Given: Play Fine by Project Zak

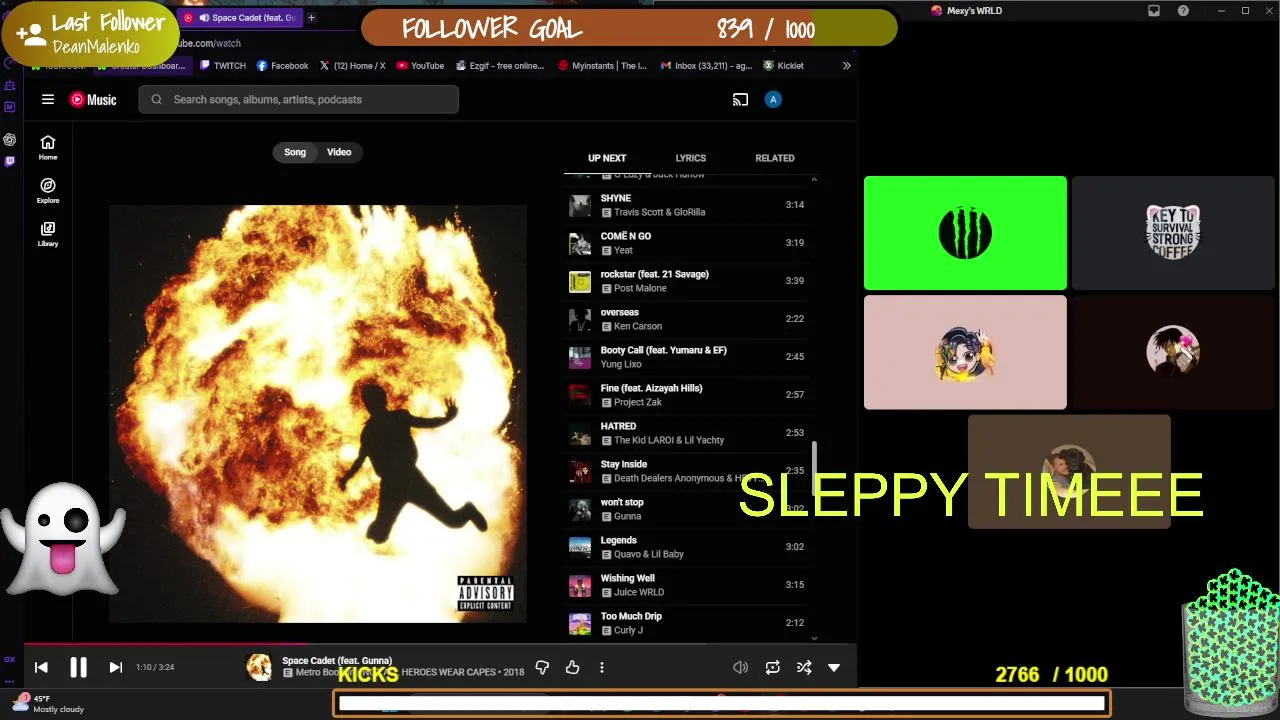Looking at the screenshot, I should [686, 395].
